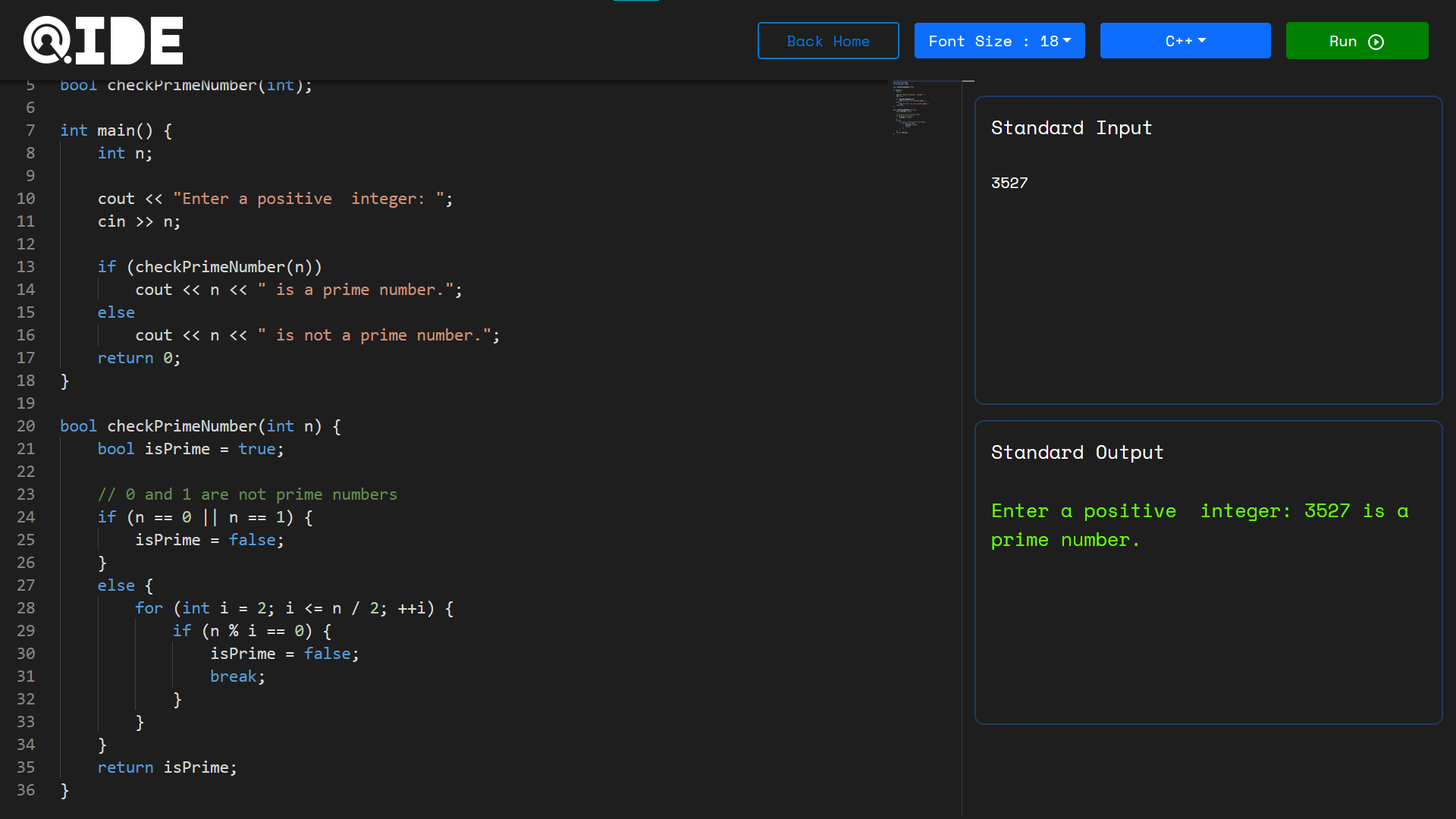
Task: Click the QIDE magnifying glass logo
Action: click(45, 40)
